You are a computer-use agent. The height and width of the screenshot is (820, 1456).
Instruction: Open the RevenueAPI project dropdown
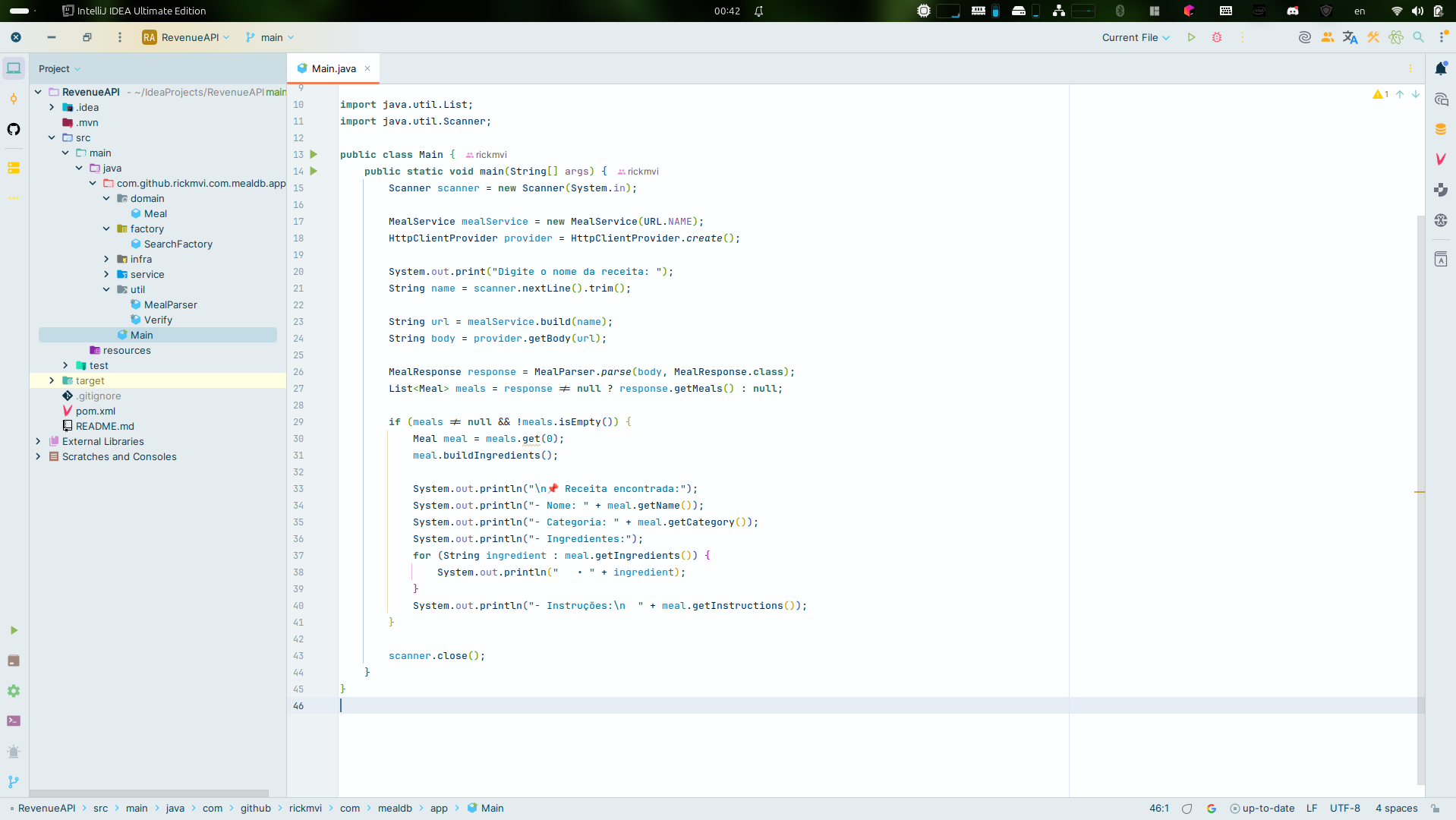186,37
